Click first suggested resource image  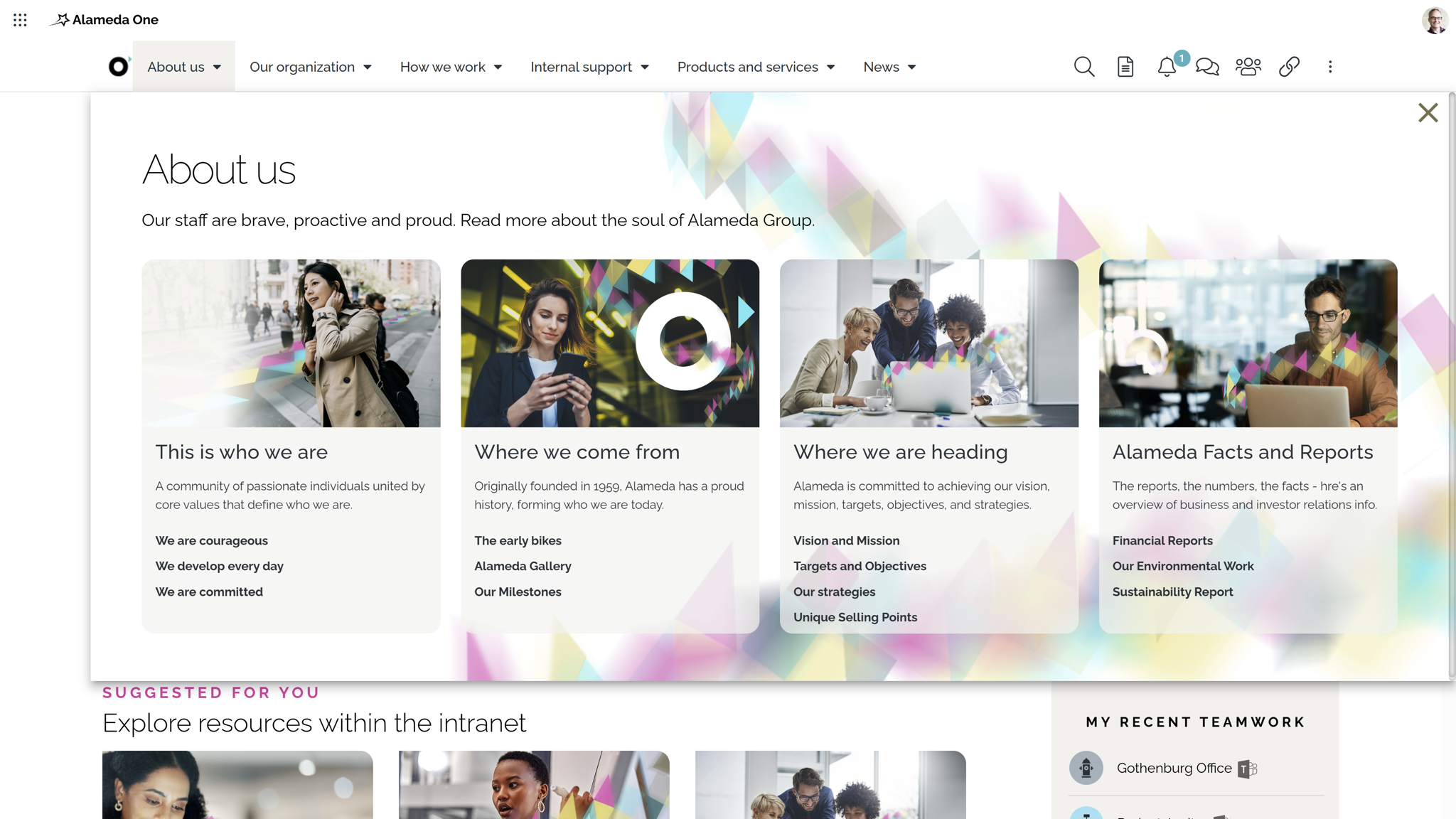coord(237,785)
